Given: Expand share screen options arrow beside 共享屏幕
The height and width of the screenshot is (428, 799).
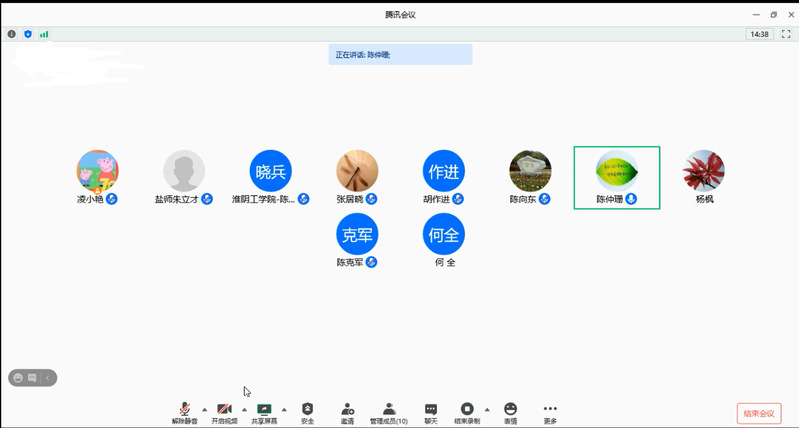Looking at the screenshot, I should [x=284, y=409].
